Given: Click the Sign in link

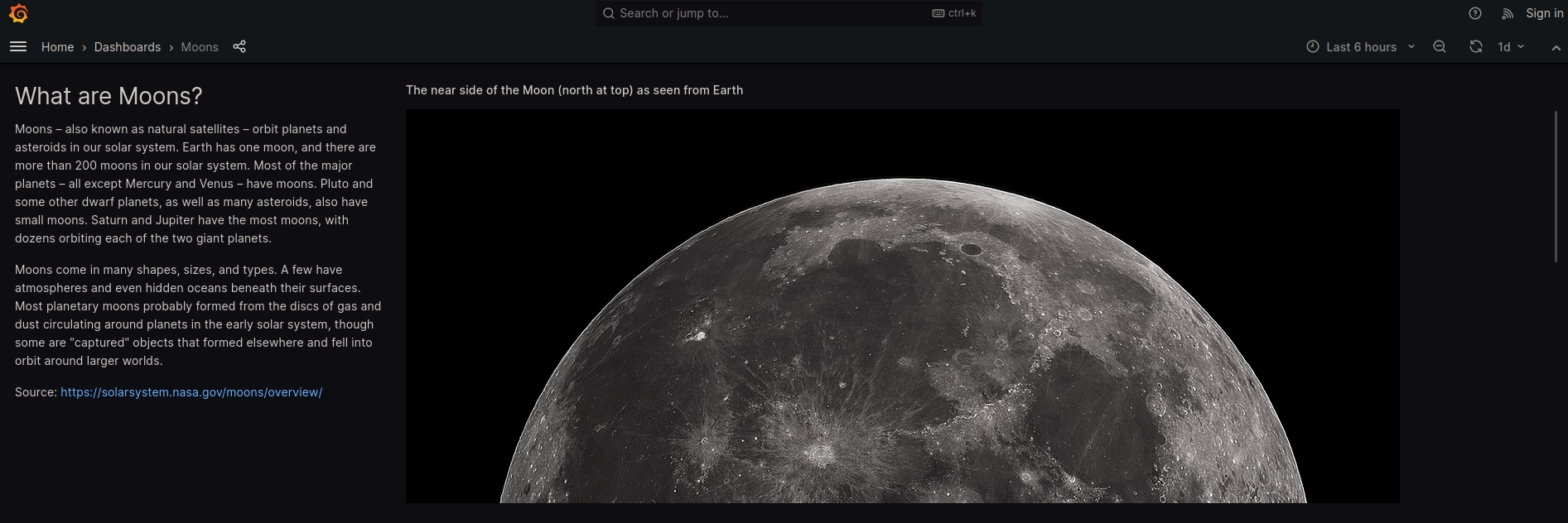Looking at the screenshot, I should coord(1544,13).
